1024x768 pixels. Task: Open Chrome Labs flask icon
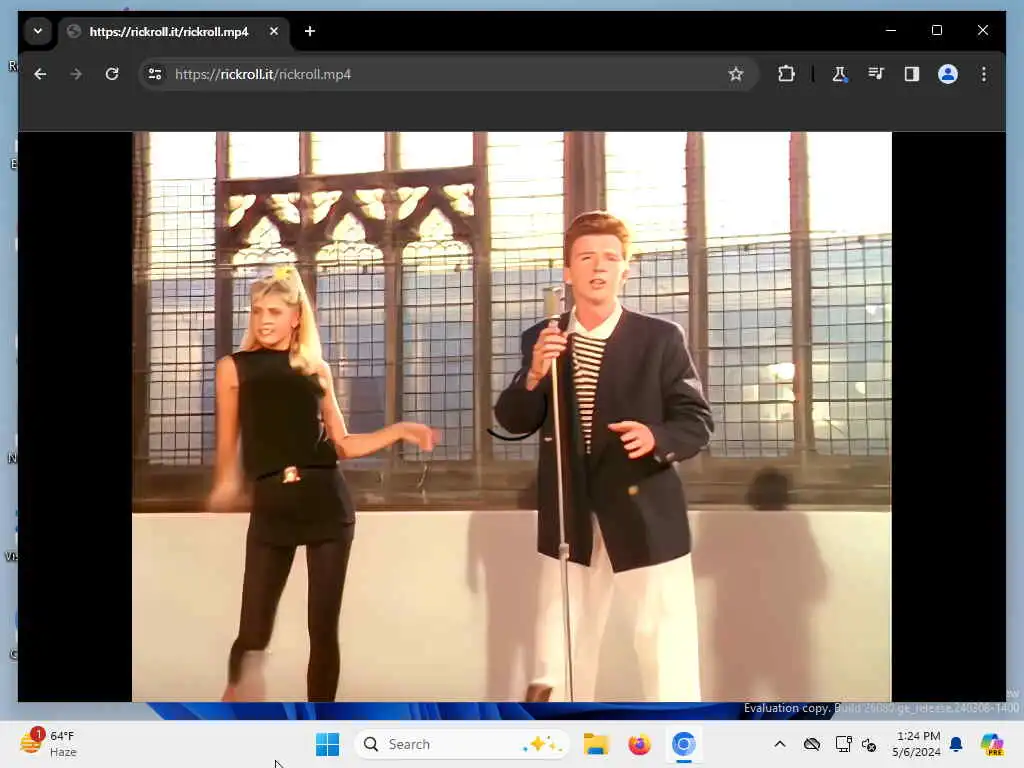[x=840, y=74]
